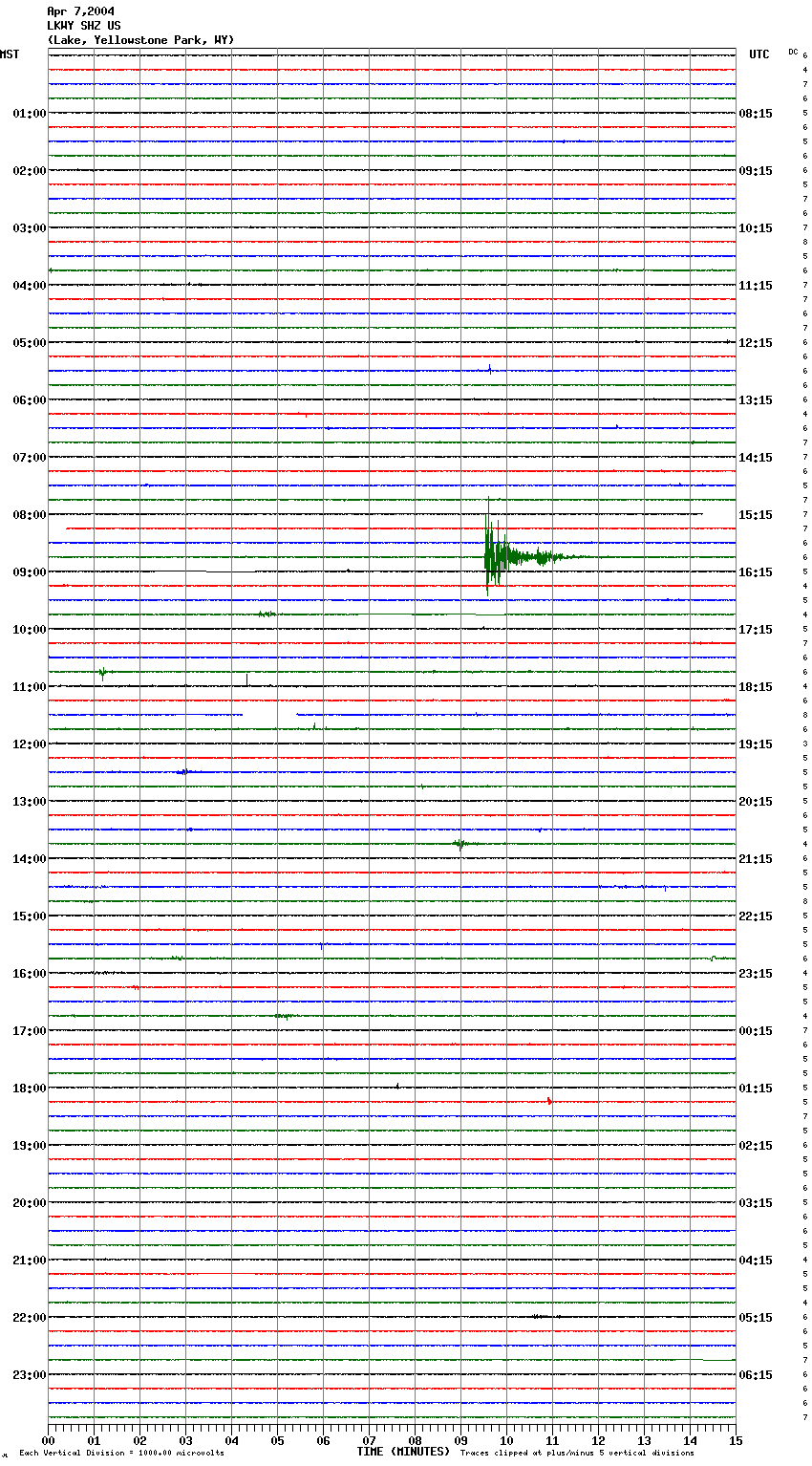Click the '21:00' MST time label
Screen dimensions: 812x1466
(x=30, y=1261)
